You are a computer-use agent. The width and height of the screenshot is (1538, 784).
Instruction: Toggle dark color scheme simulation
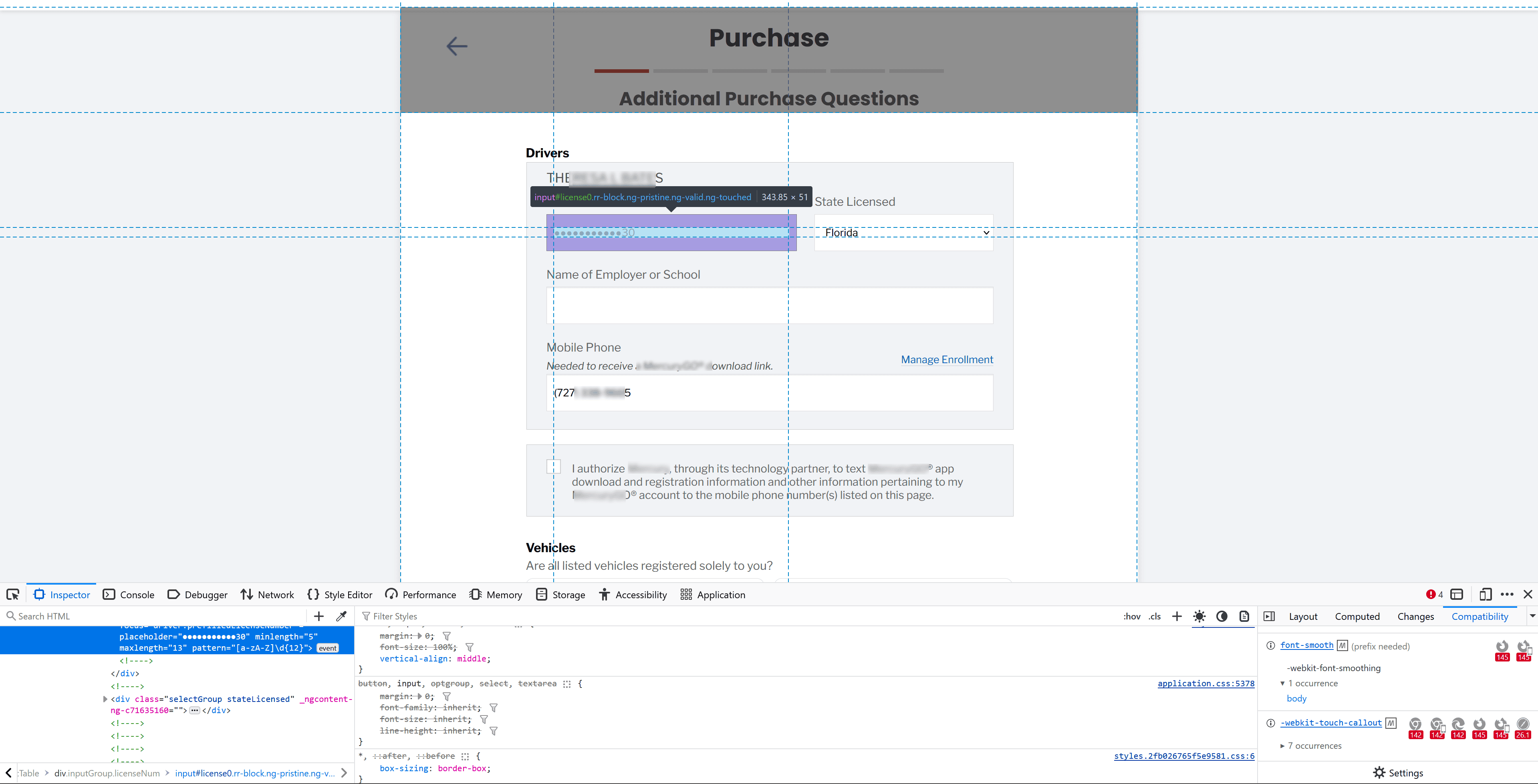pyautogui.click(x=1222, y=616)
